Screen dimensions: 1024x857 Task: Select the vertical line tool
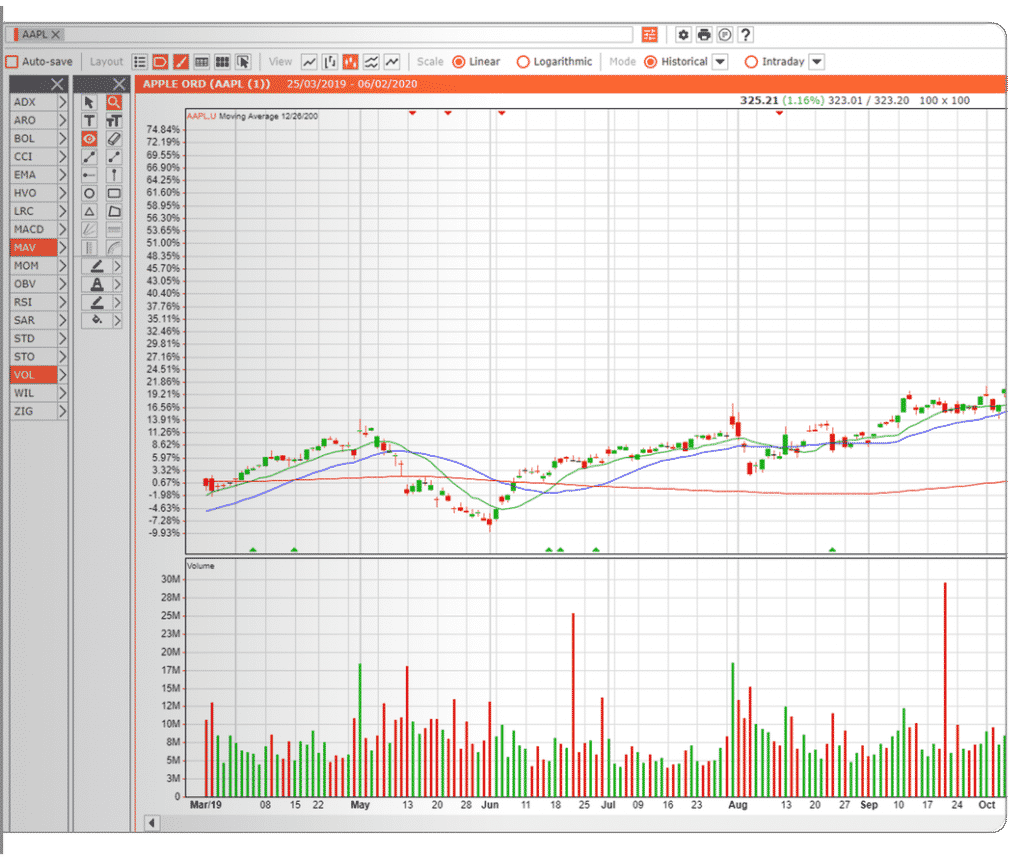click(x=114, y=175)
